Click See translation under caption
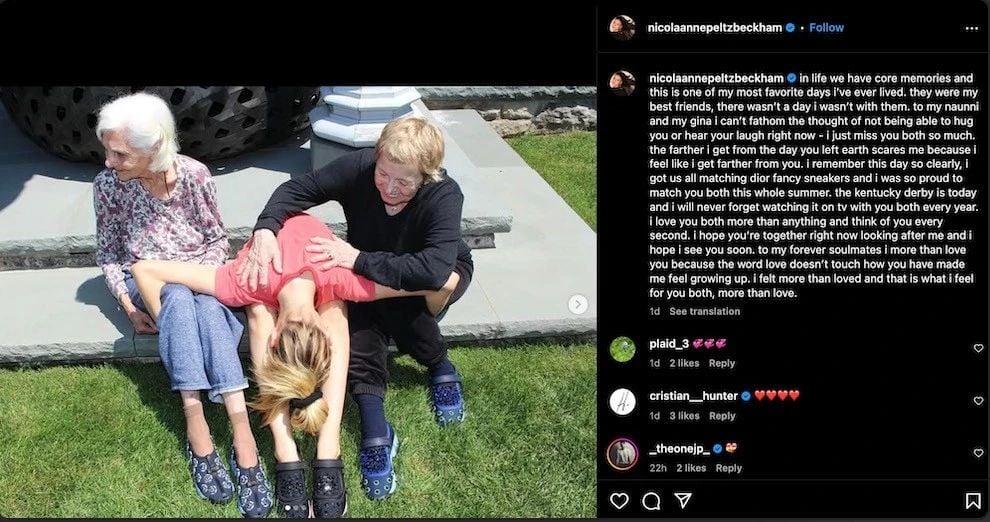The height and width of the screenshot is (522, 990). 705,311
